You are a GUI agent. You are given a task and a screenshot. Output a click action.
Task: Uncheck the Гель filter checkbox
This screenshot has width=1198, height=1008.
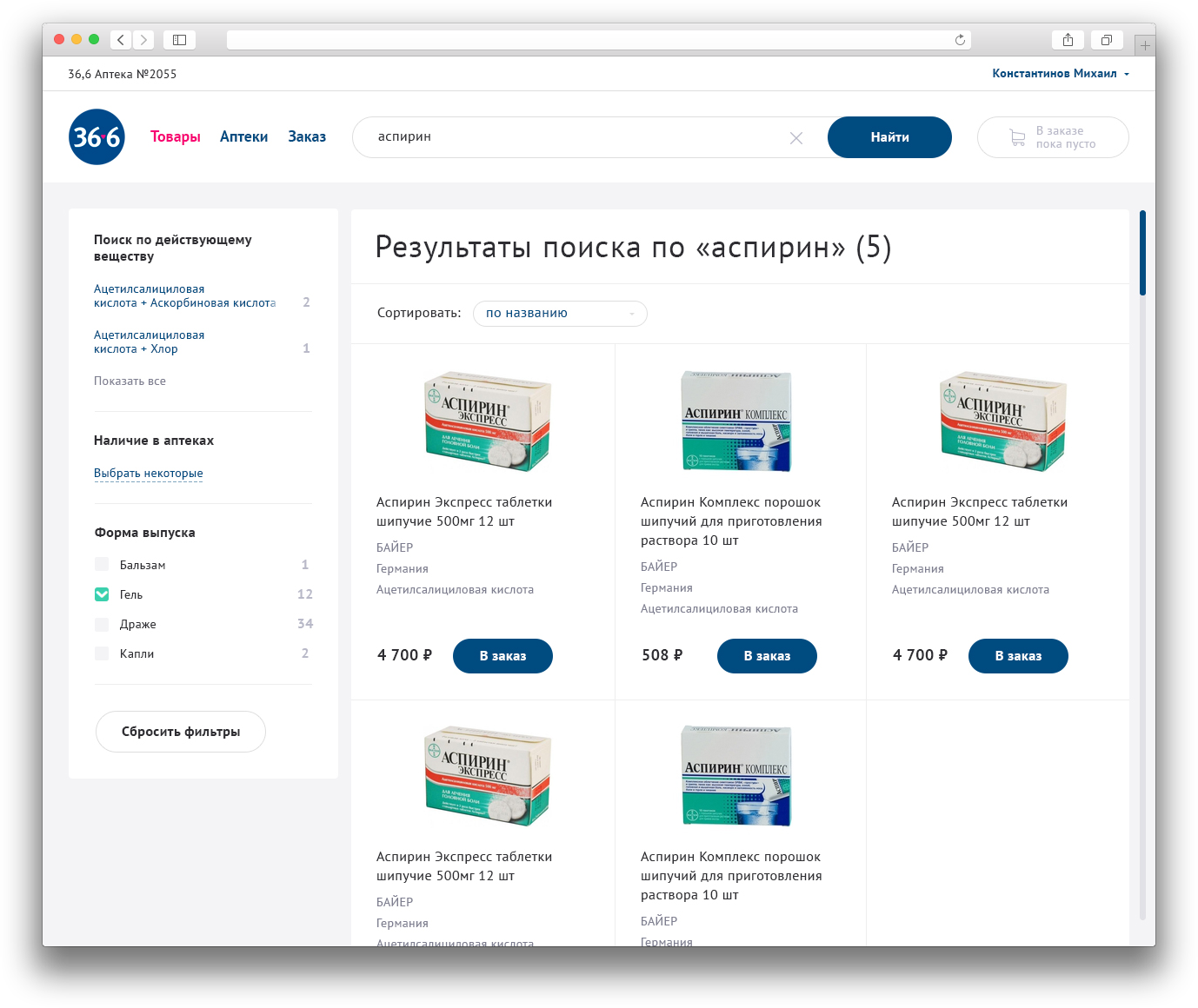pyautogui.click(x=102, y=594)
